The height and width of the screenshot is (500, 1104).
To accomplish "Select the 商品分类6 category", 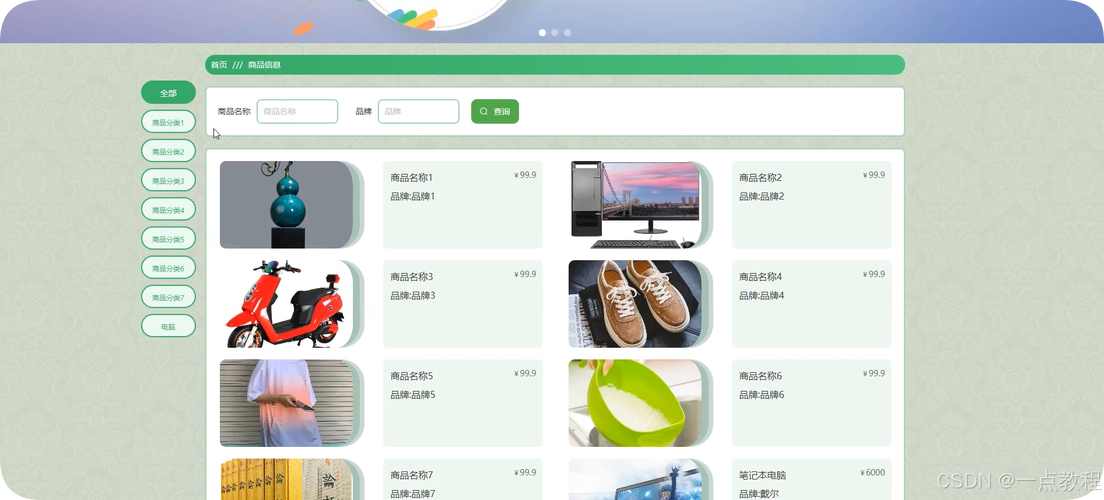I will click(x=168, y=268).
